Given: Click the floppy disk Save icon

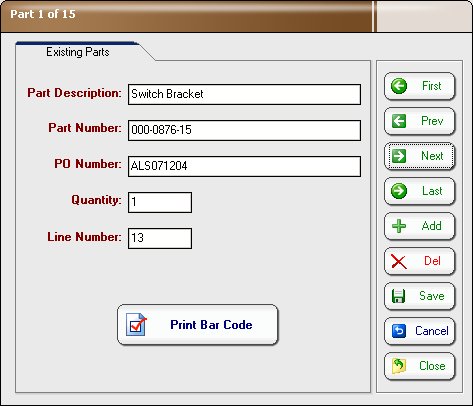Looking at the screenshot, I should (398, 296).
